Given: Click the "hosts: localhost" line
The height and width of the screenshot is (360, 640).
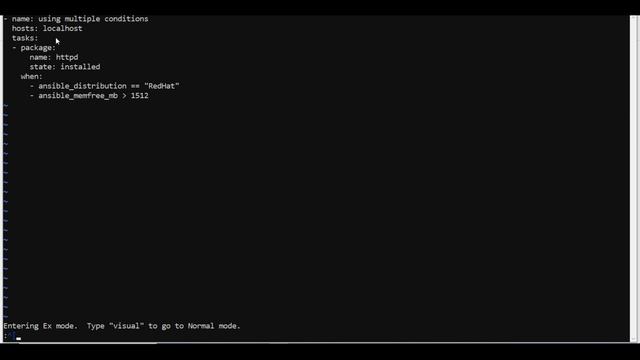Looking at the screenshot, I should (x=47, y=29).
